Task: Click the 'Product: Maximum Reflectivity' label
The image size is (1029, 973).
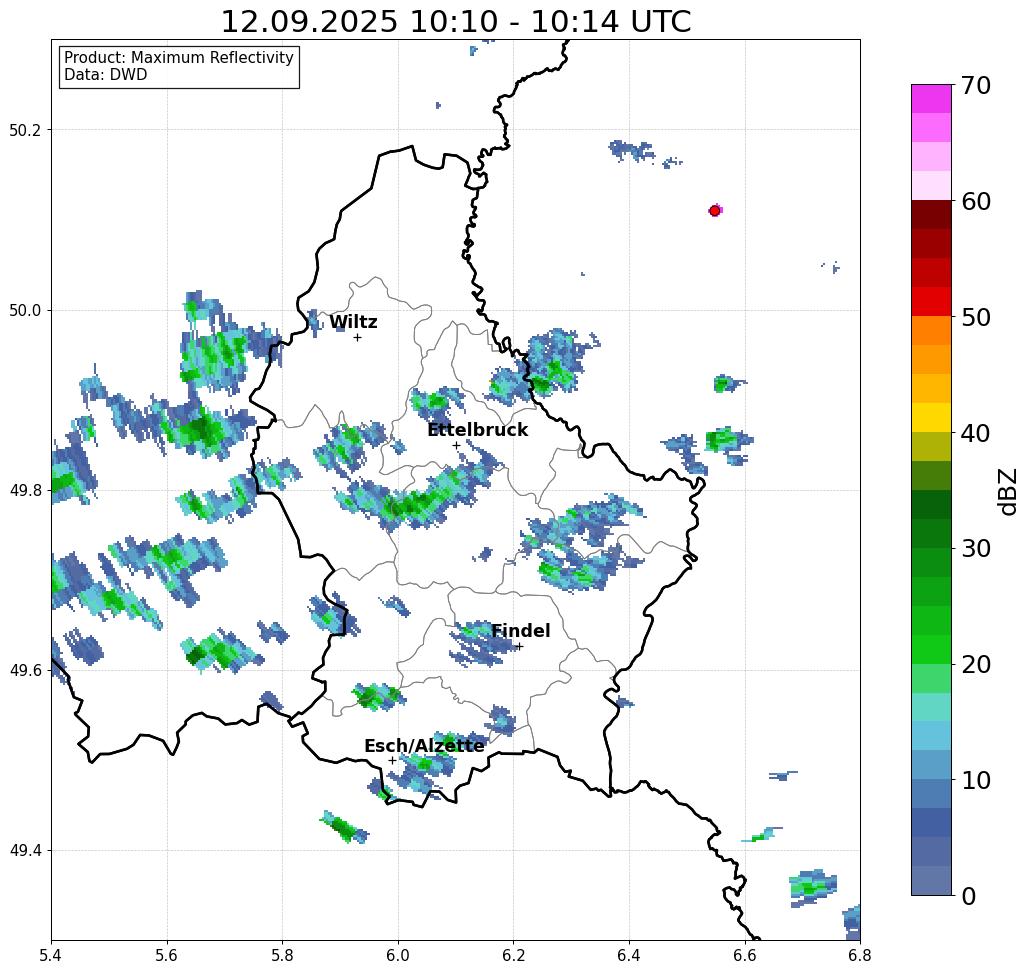Action: pos(178,58)
